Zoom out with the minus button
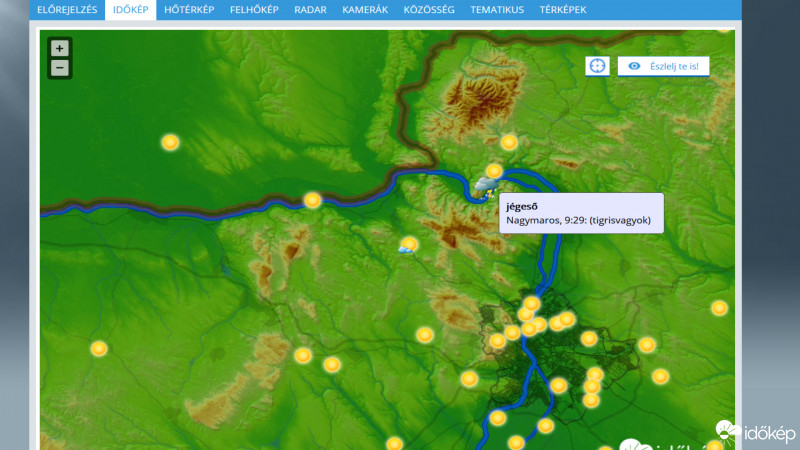 click(60, 68)
